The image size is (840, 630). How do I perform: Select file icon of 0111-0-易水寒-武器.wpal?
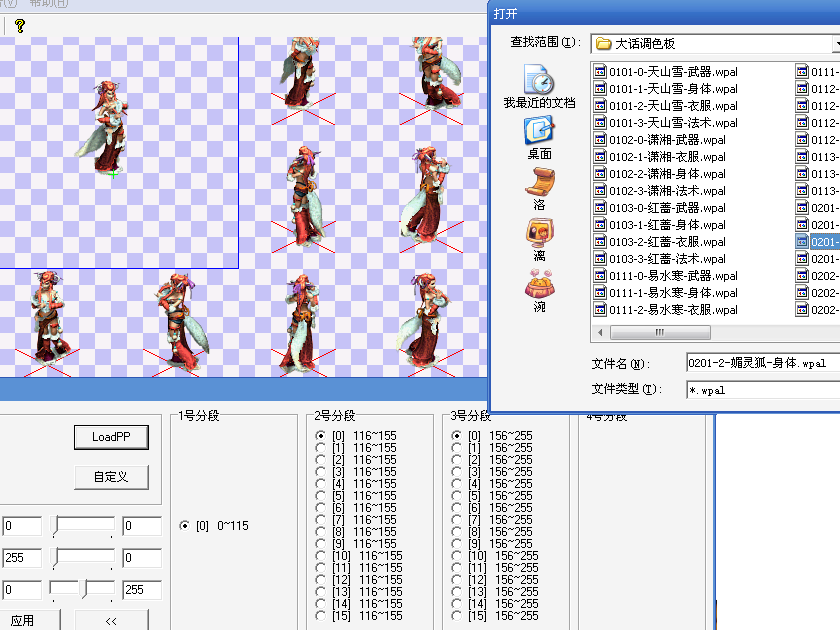600,276
